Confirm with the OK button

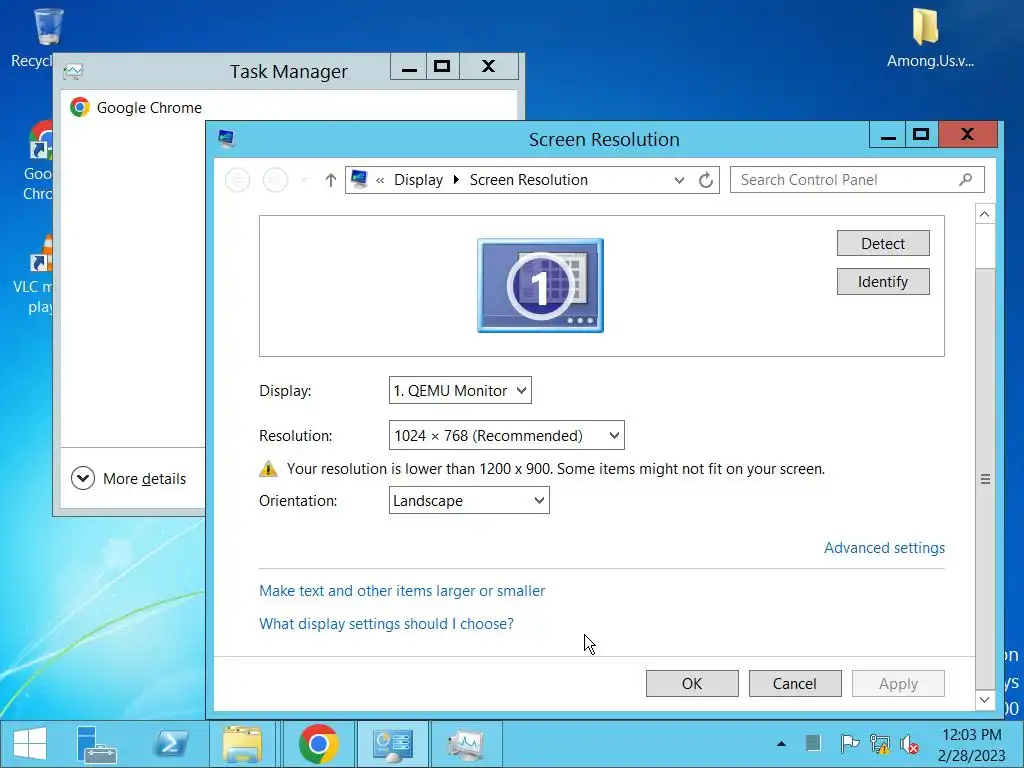(692, 684)
